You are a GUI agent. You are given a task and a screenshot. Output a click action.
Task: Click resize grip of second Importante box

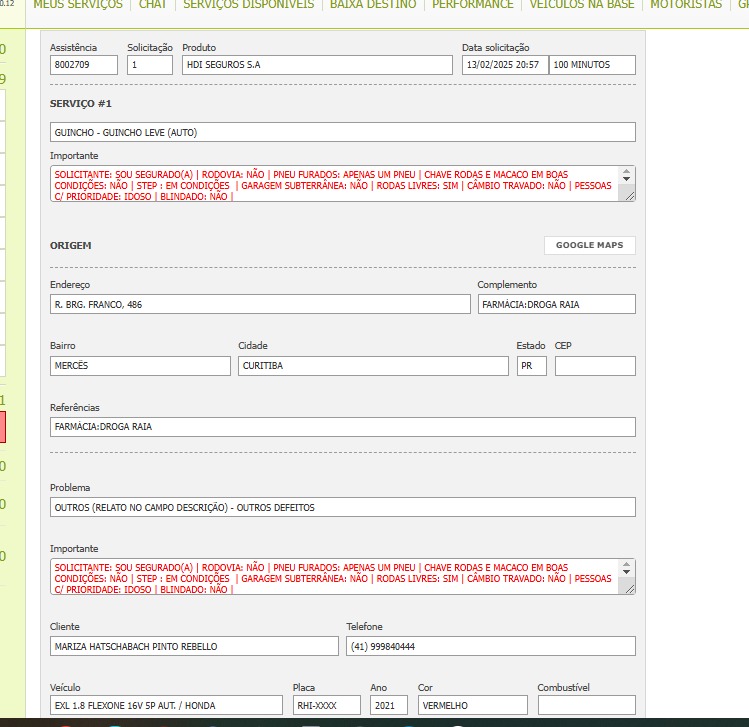[630, 589]
